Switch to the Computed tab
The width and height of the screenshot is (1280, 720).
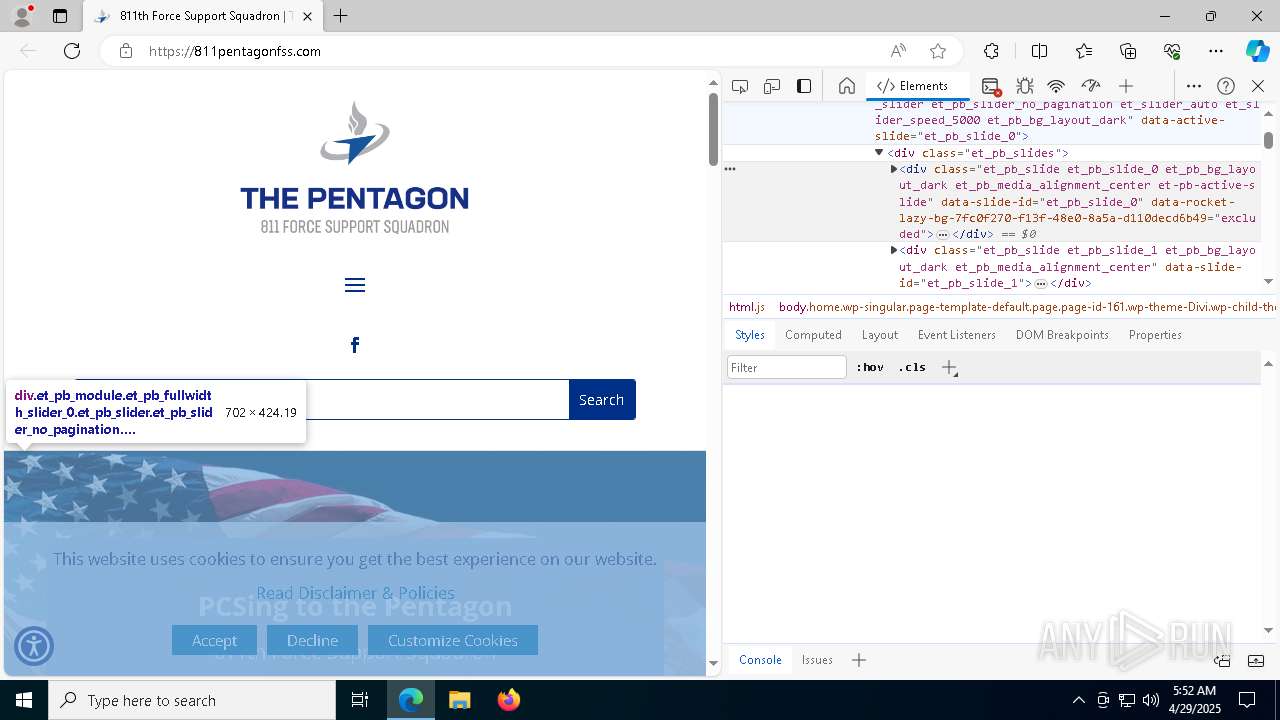click(813, 335)
